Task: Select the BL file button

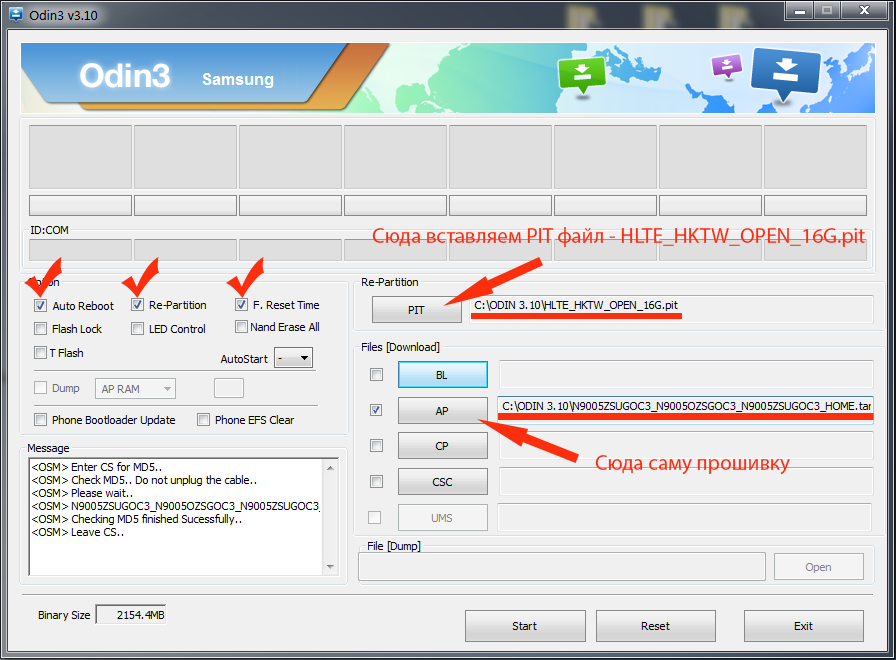Action: (442, 375)
